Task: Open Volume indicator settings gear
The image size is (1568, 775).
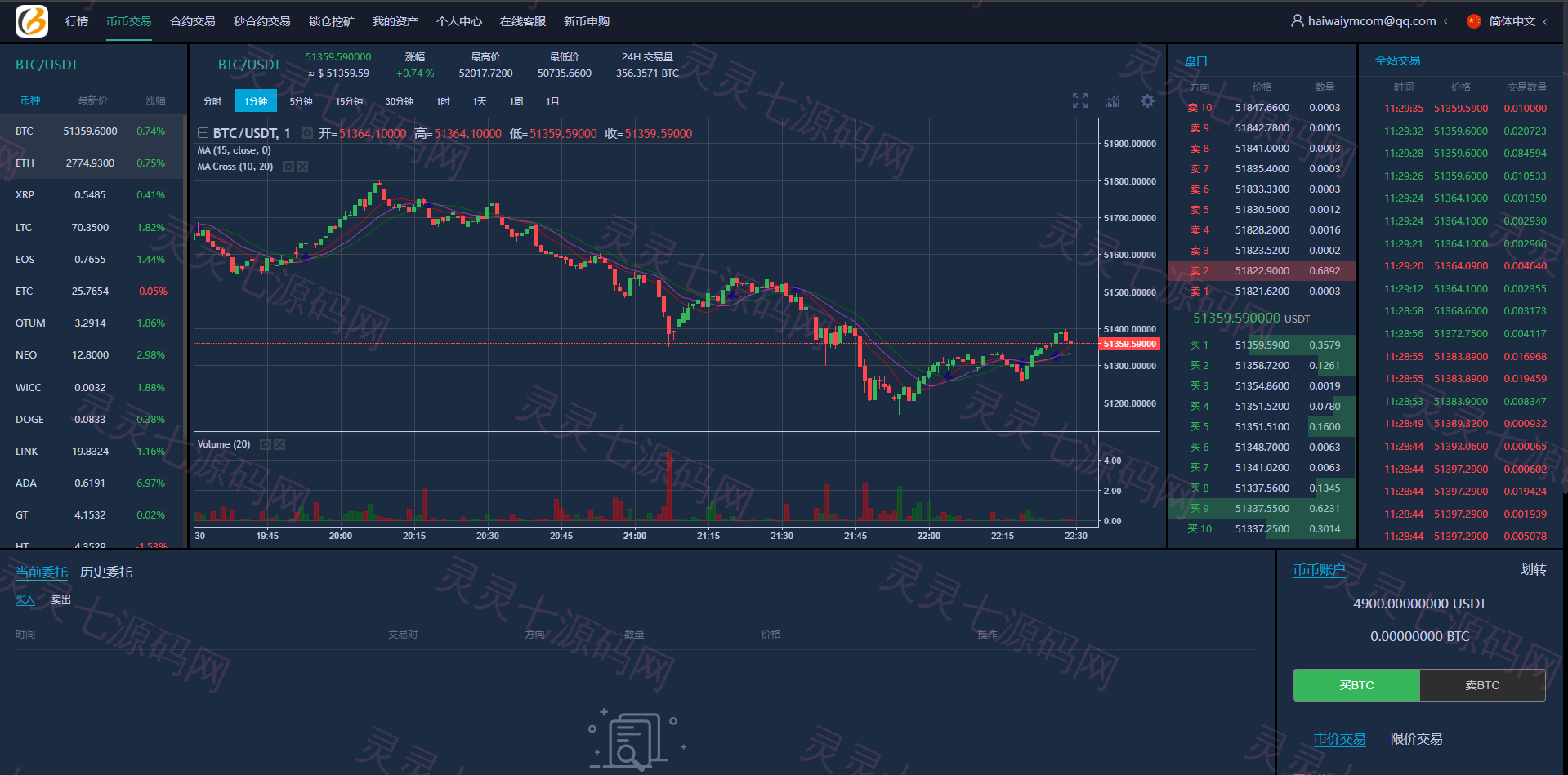Action: pos(266,444)
